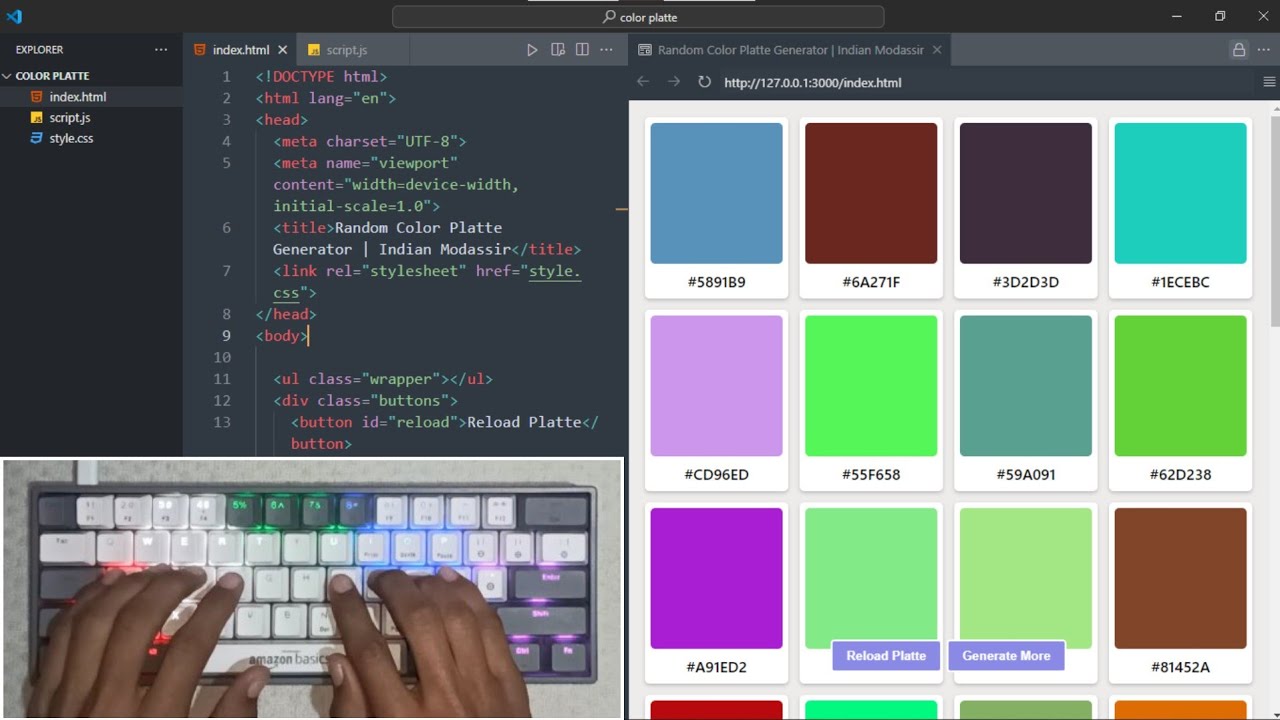Open editor more actions ellipsis
Screen dimensions: 1280x720
[607, 49]
